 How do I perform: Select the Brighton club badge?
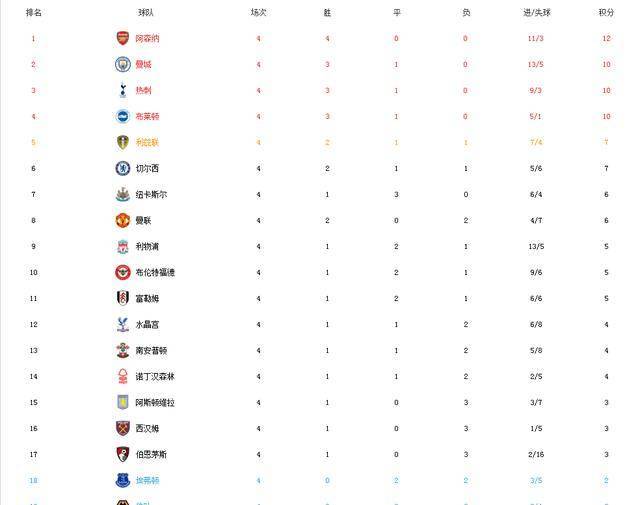click(123, 116)
